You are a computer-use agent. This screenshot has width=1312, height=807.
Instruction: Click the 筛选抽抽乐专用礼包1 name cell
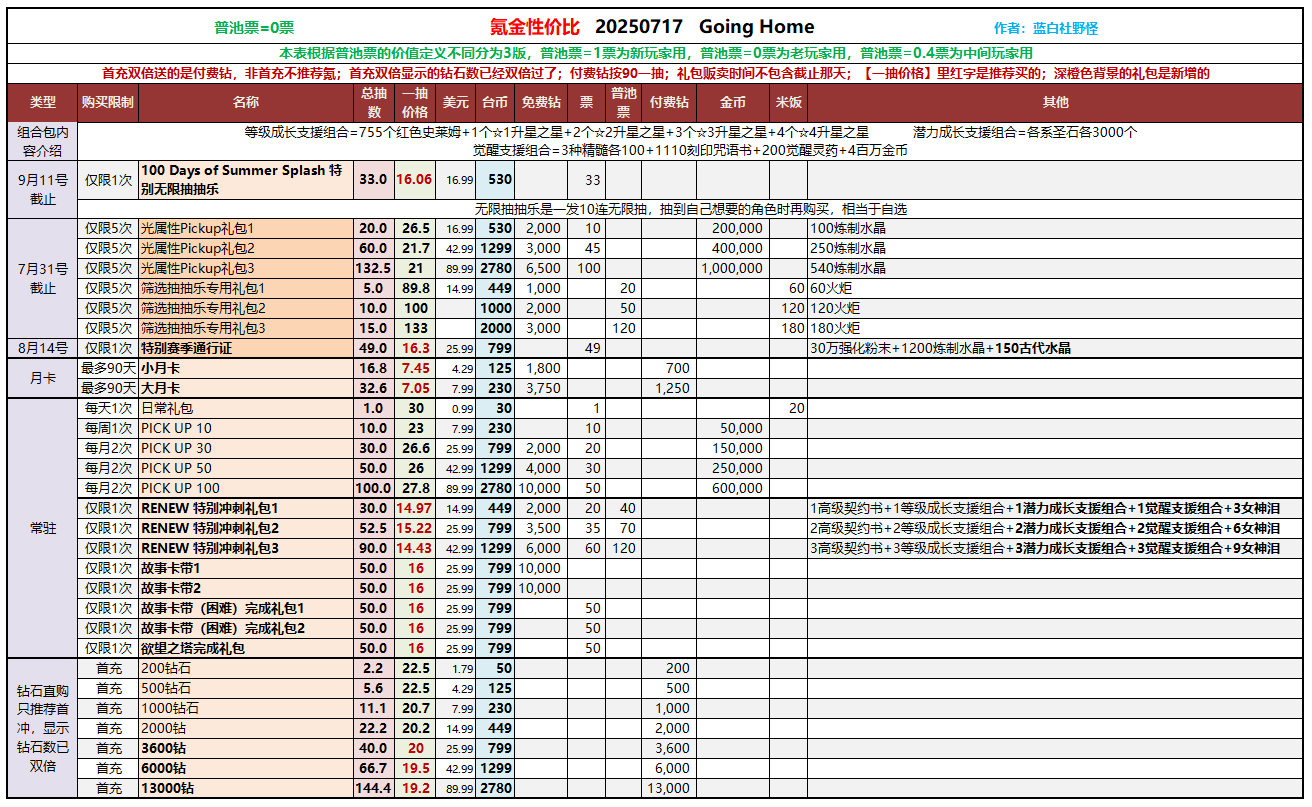(246, 288)
